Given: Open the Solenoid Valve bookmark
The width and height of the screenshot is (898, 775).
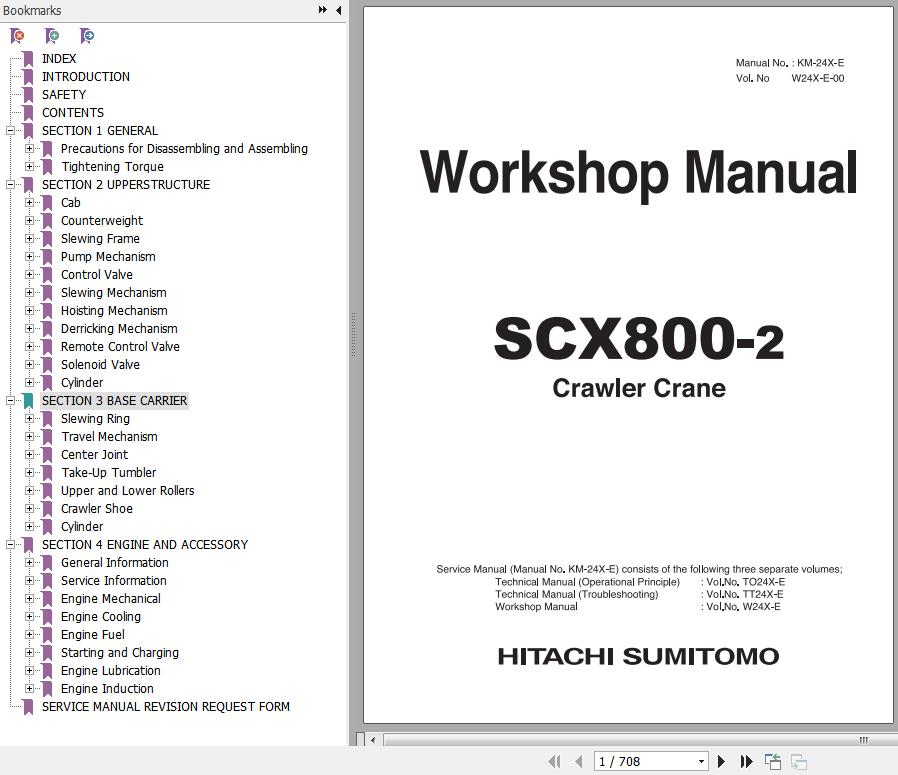Looking at the screenshot, I should tap(100, 364).
